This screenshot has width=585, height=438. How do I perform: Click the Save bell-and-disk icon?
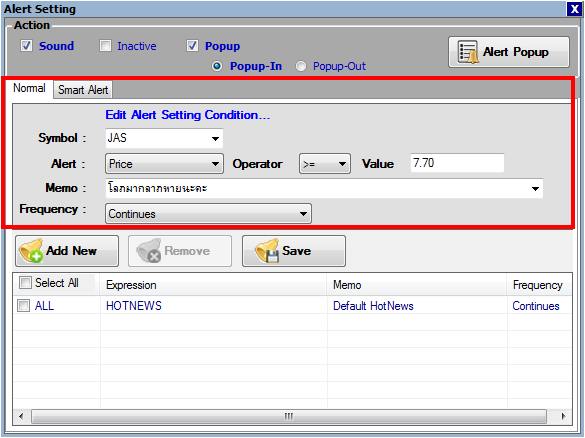(267, 251)
